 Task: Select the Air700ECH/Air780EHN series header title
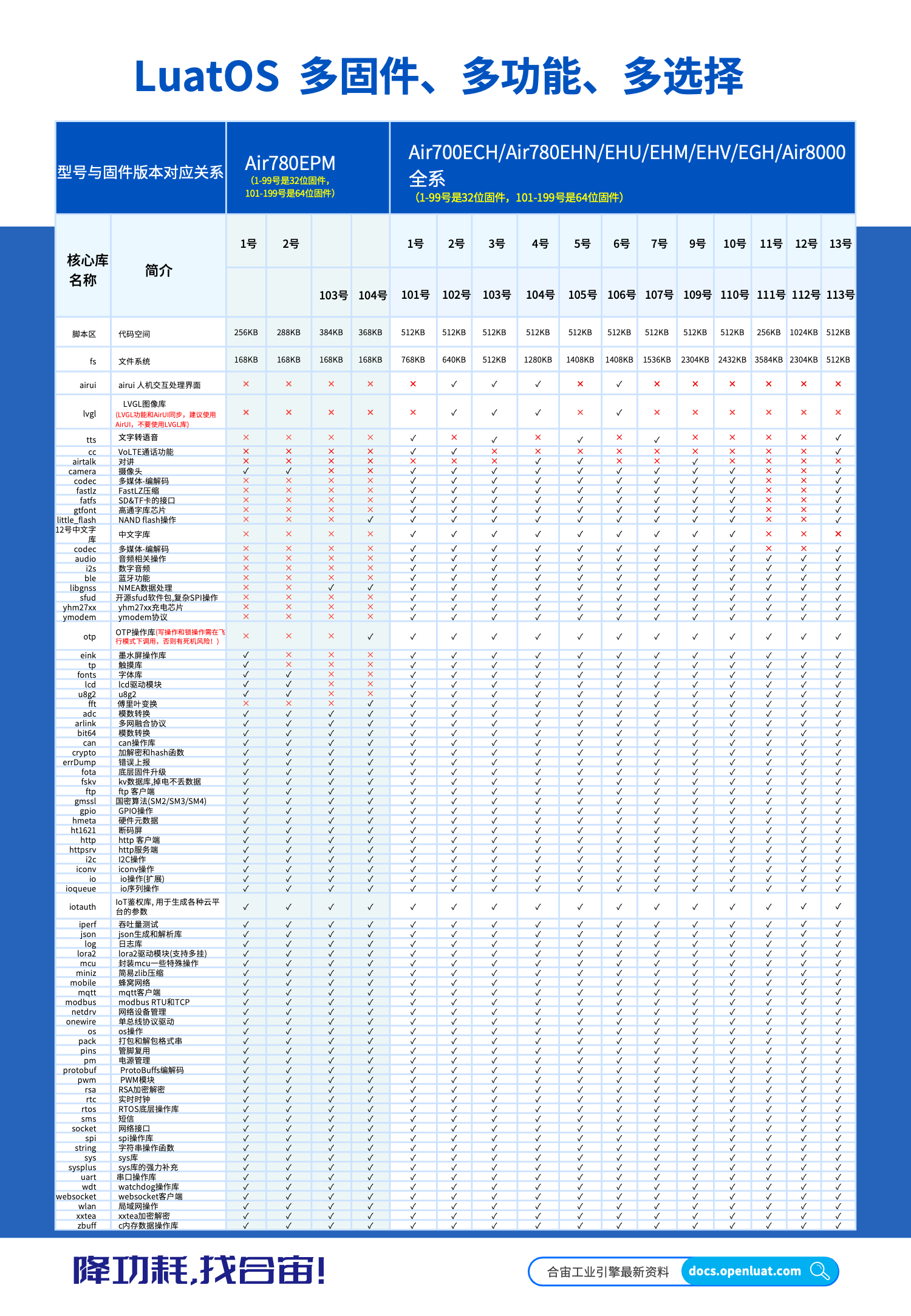(x=627, y=165)
